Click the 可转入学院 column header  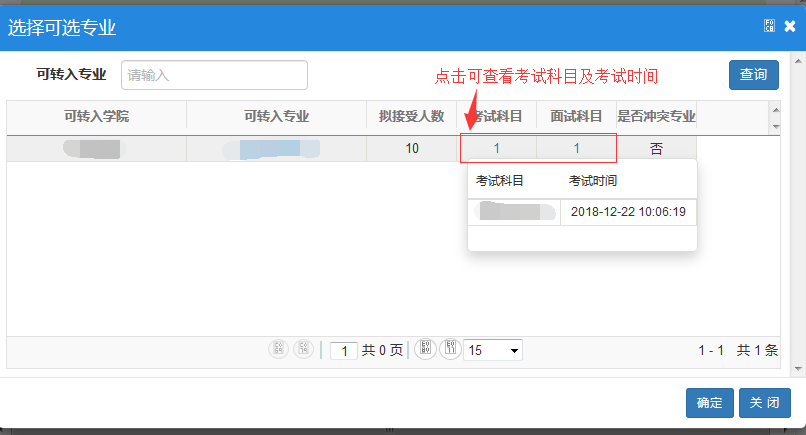96,116
